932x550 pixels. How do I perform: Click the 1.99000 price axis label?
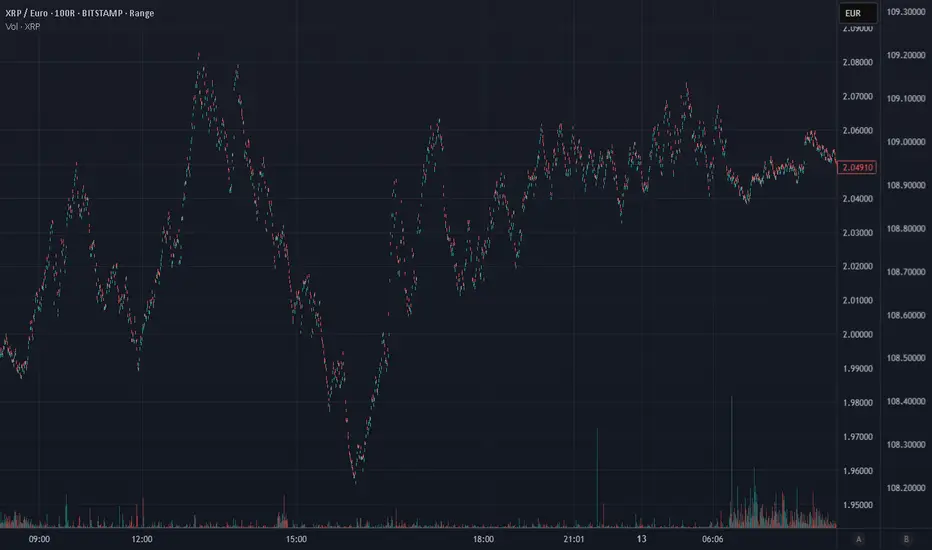(x=857, y=369)
